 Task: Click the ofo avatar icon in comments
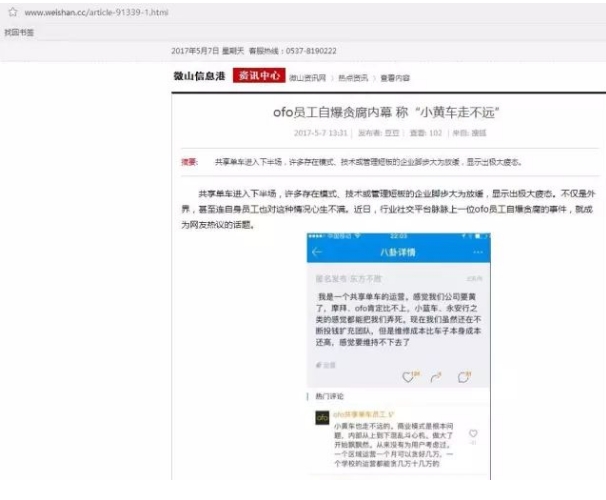click(x=322, y=417)
